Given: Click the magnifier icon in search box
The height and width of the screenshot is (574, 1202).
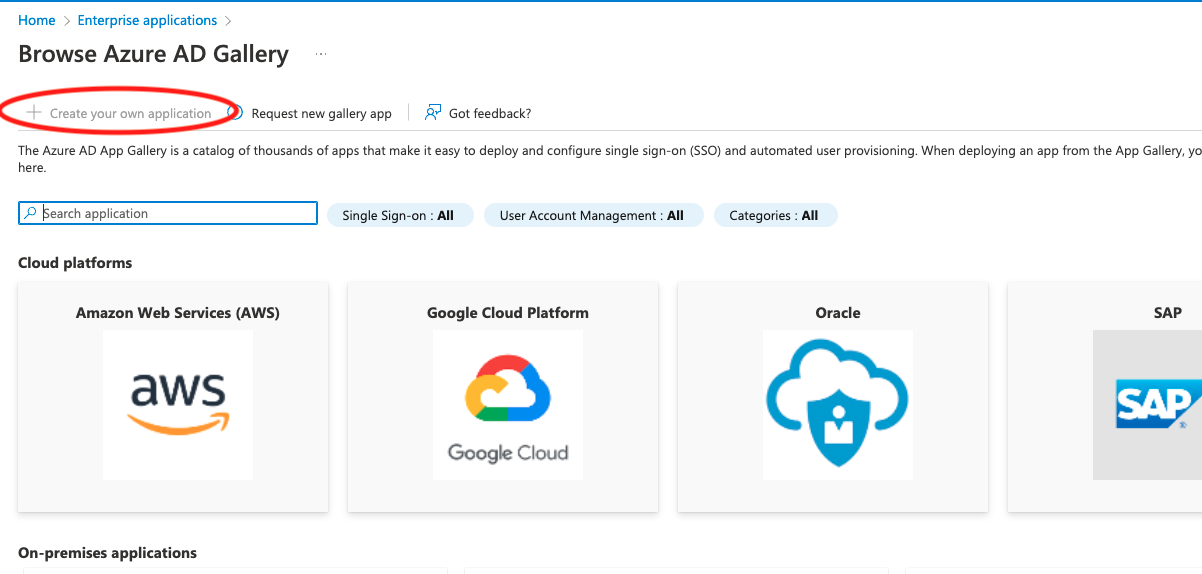Looking at the screenshot, I should [30, 213].
